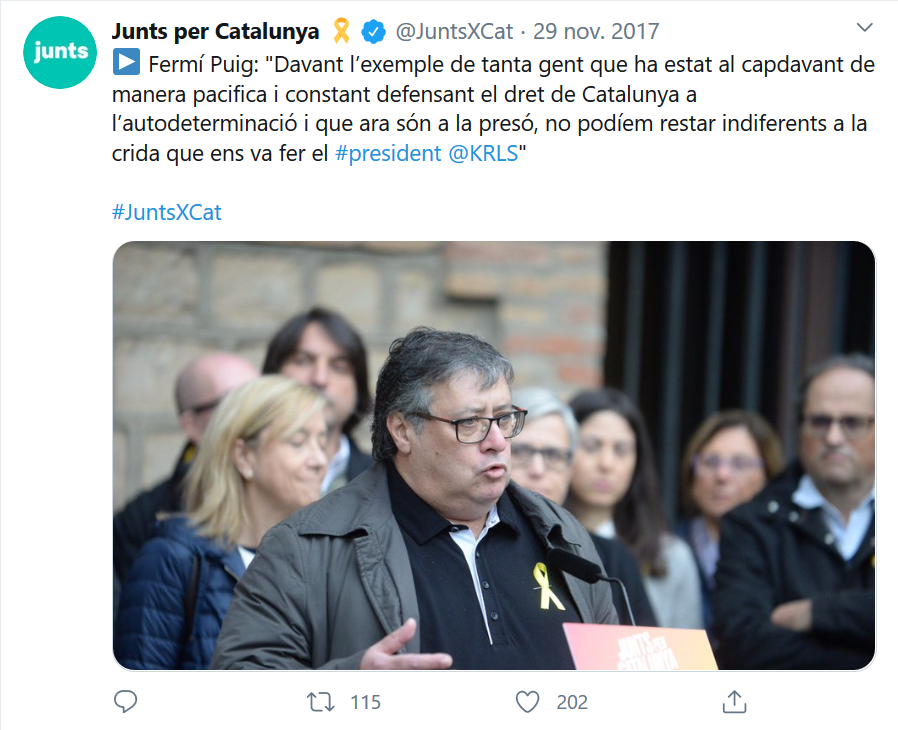Click the 115 retweet count
The image size is (898, 730).
[x=365, y=703]
